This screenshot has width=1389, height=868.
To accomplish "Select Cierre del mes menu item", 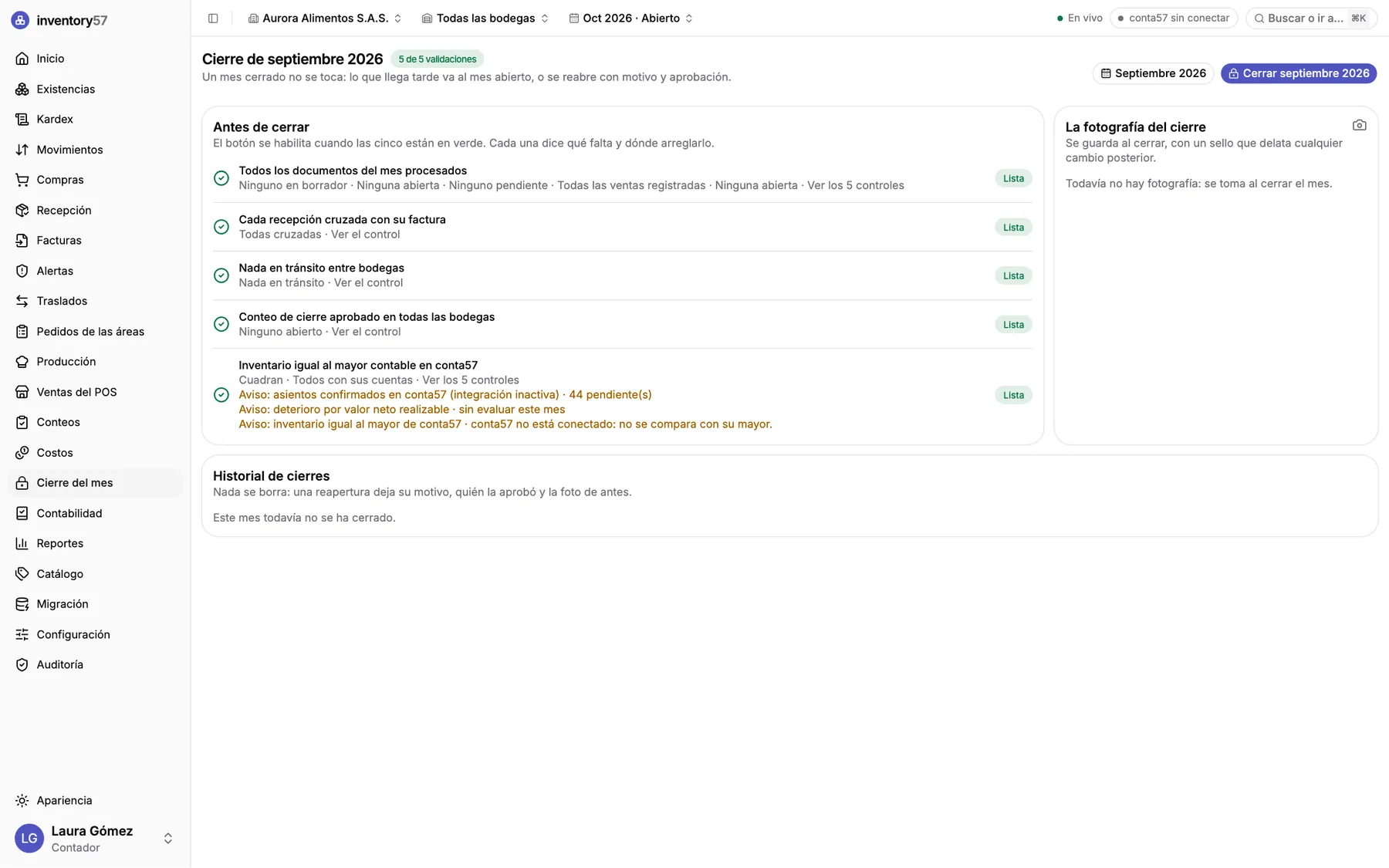I will click(x=95, y=483).
